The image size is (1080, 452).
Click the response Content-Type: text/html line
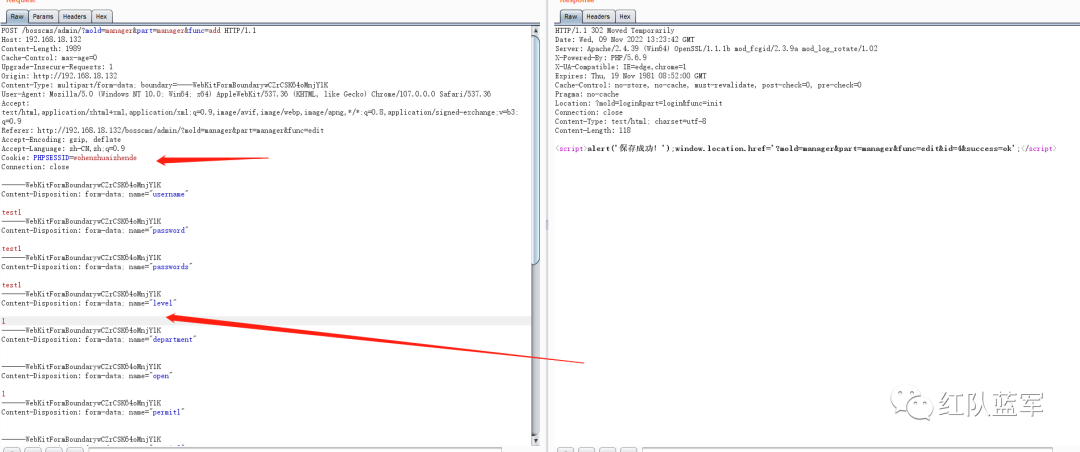631,121
